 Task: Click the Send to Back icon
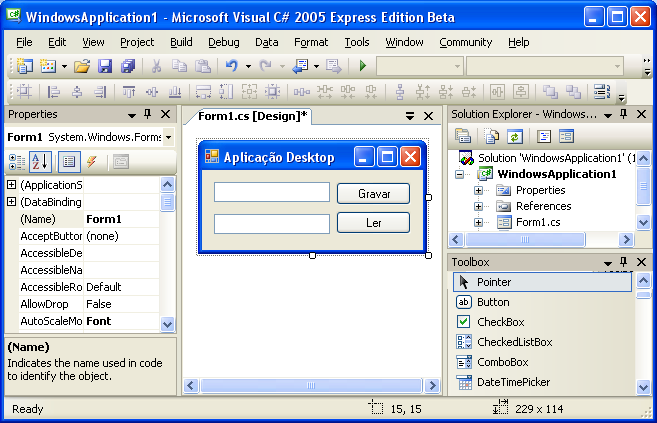[573, 91]
